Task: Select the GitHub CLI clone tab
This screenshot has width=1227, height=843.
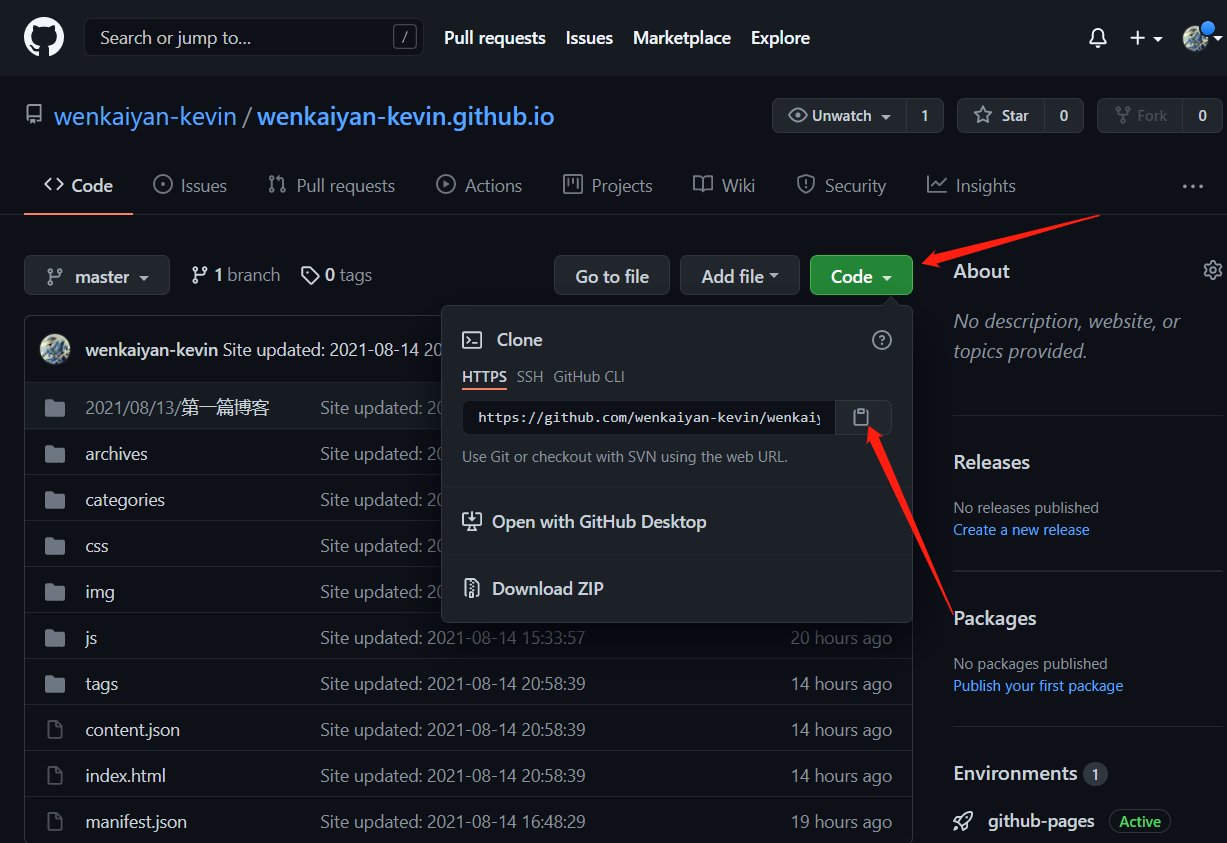Action: click(589, 377)
